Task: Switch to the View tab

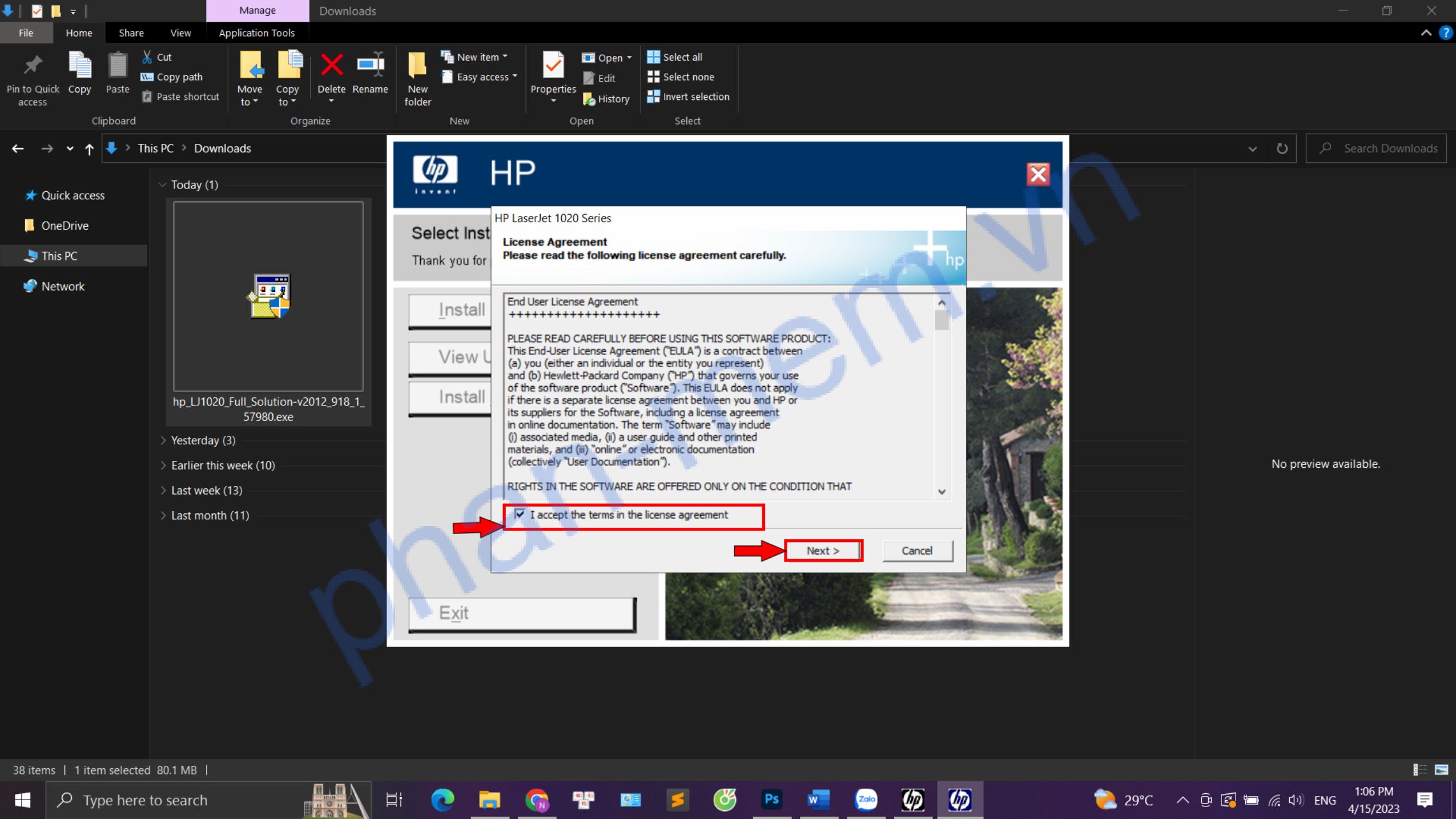Action: (x=180, y=33)
